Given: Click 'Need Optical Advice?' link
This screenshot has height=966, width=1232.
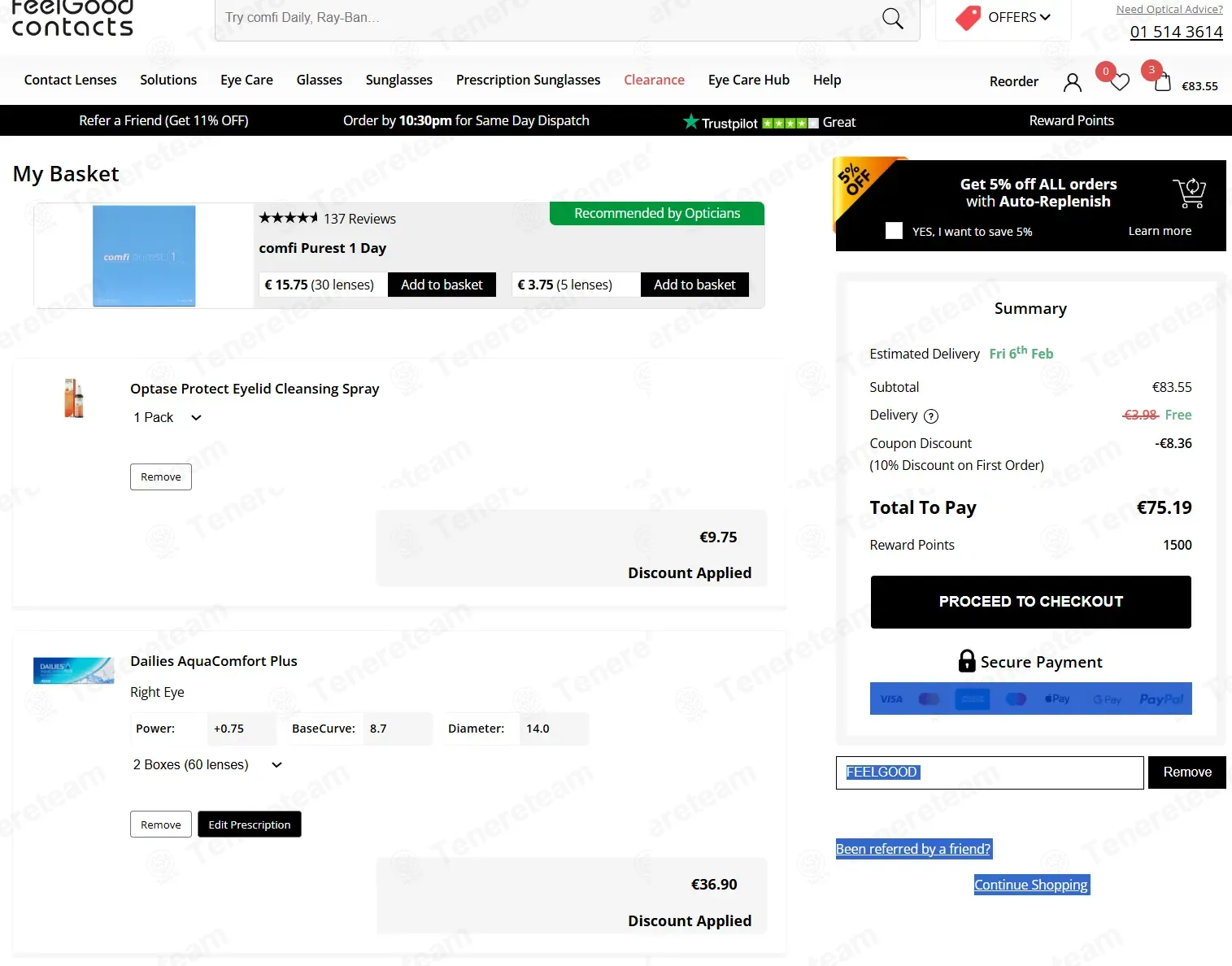Looking at the screenshot, I should tap(1169, 10).
